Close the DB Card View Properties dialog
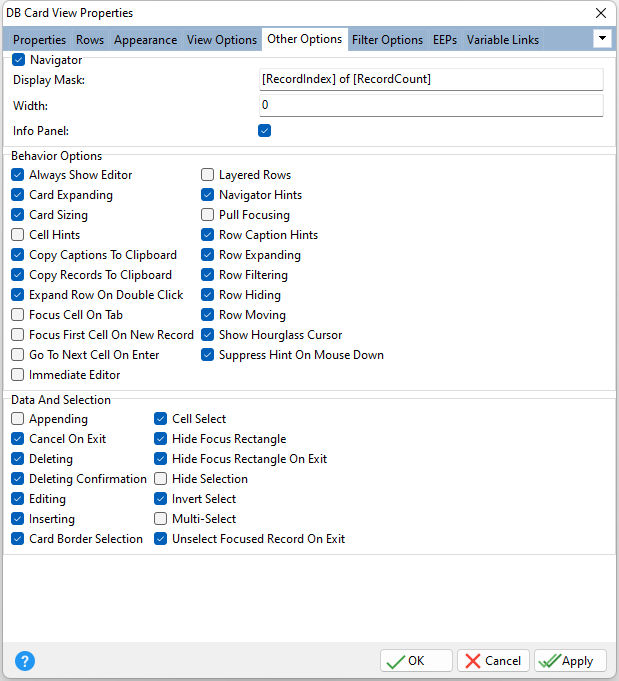The width and height of the screenshot is (619, 681). click(x=601, y=13)
